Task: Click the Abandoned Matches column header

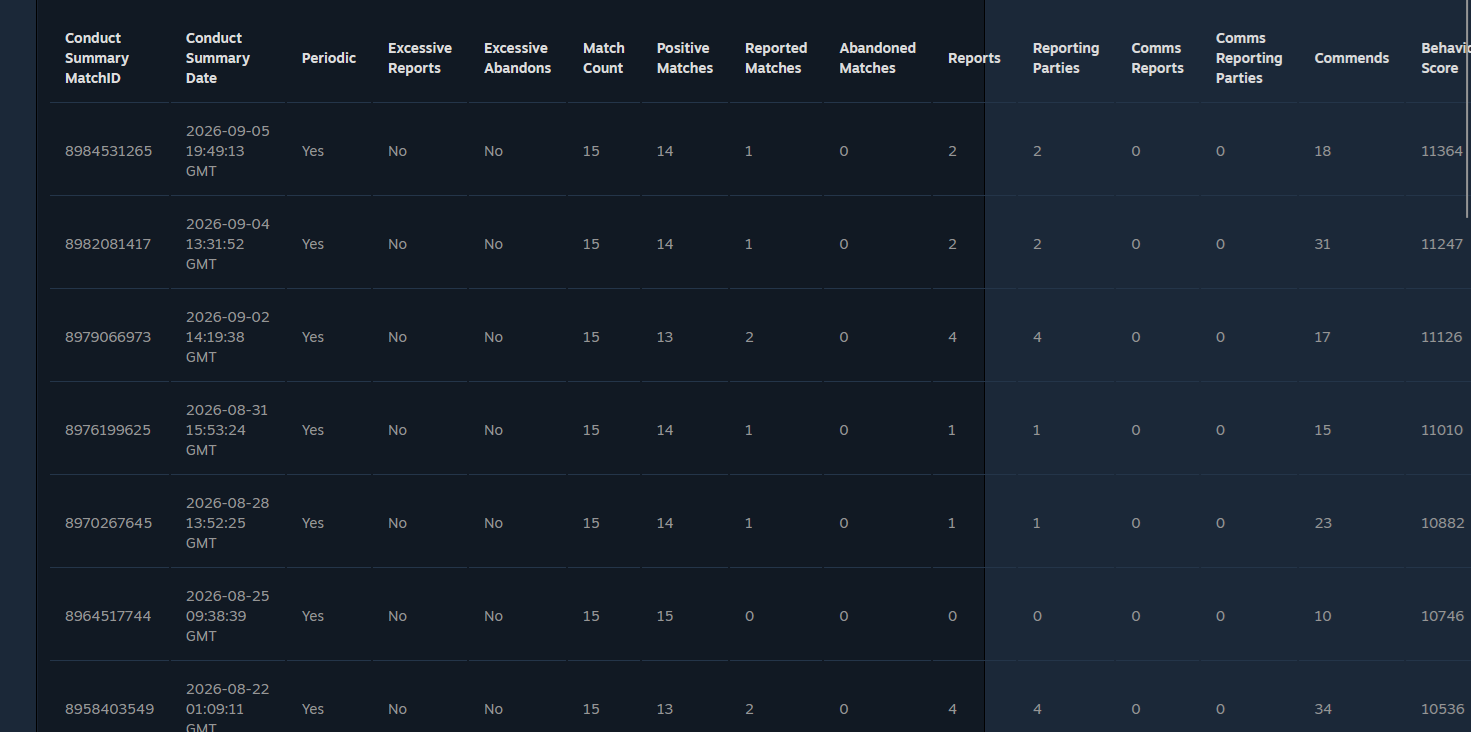Action: click(x=878, y=58)
